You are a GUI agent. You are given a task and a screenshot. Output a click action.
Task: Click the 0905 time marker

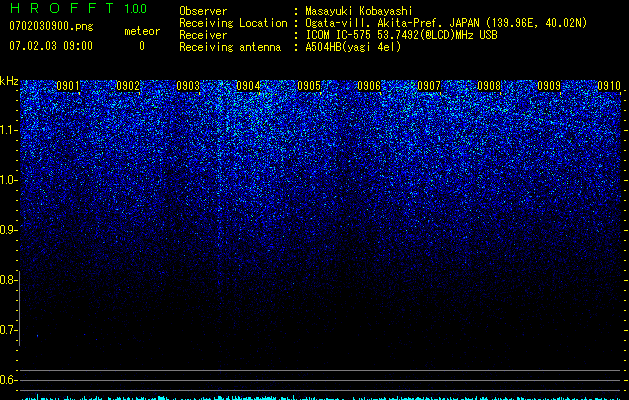(309, 86)
